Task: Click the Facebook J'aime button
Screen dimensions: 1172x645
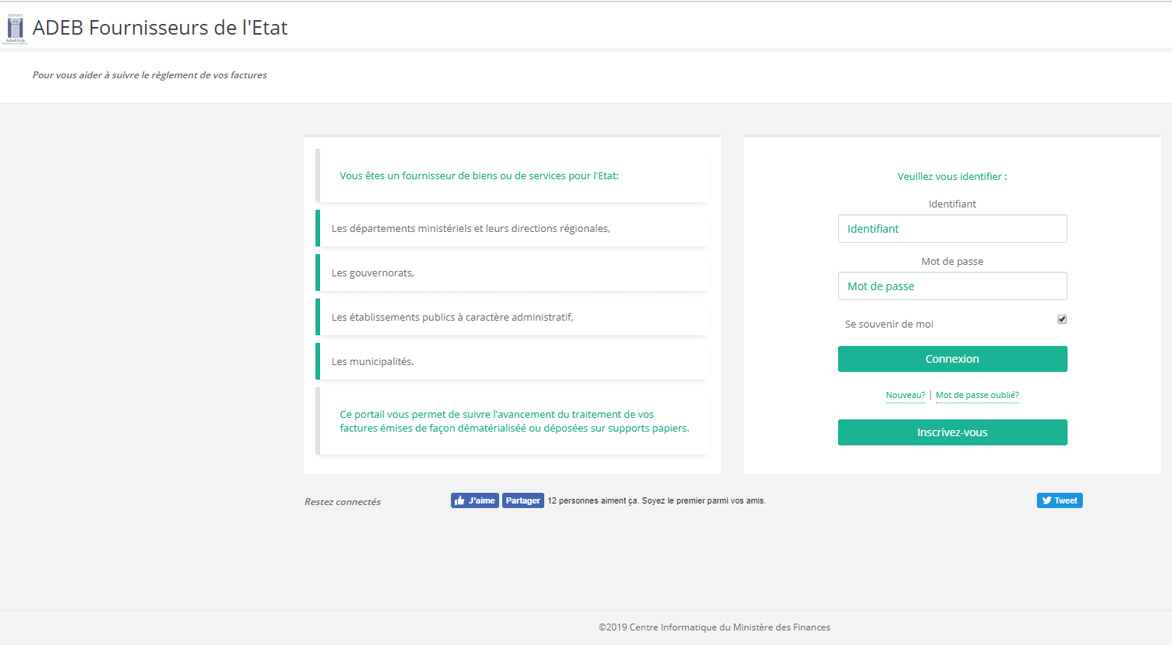Action: click(x=475, y=501)
